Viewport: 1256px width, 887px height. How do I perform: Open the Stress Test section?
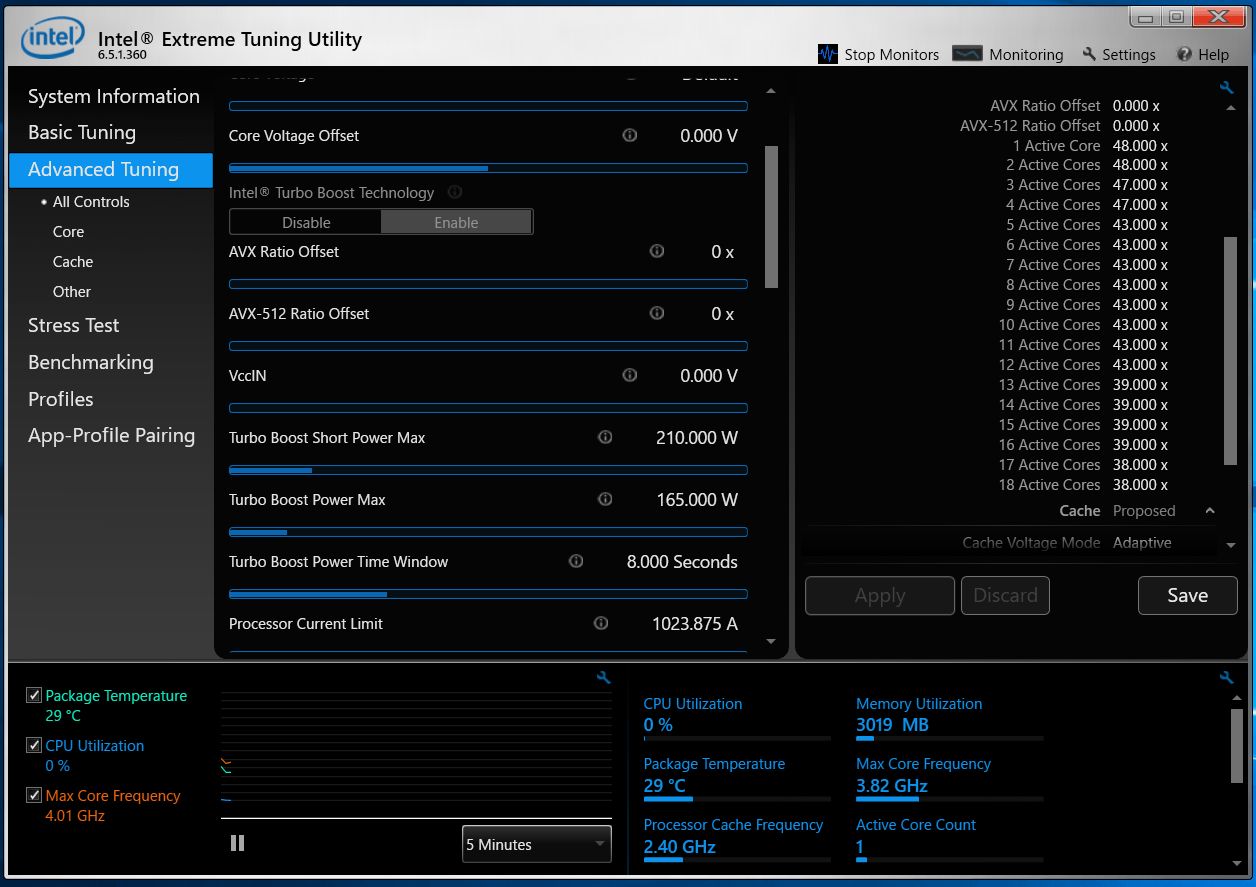point(74,325)
